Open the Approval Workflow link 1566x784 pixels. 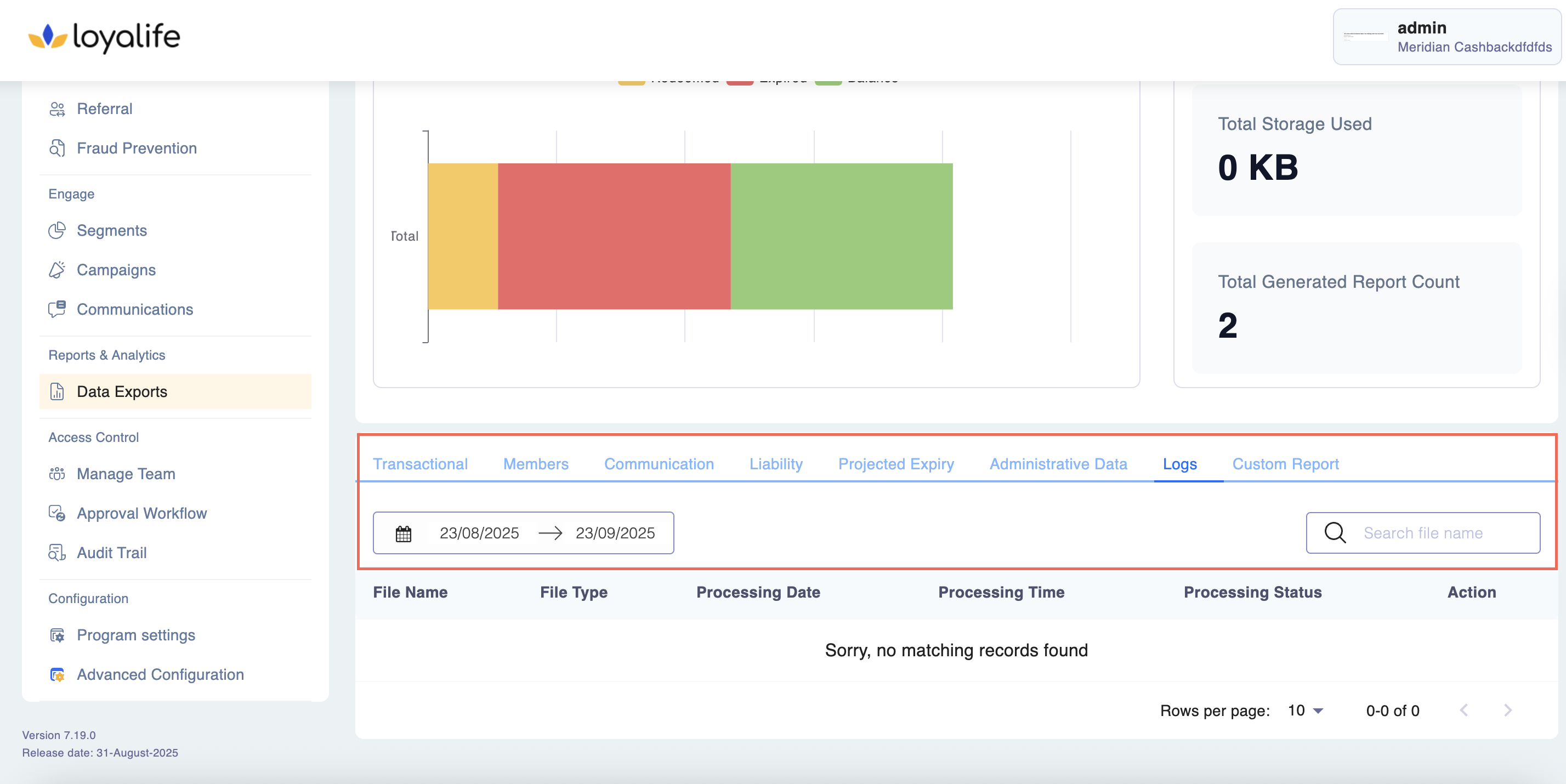tap(141, 513)
